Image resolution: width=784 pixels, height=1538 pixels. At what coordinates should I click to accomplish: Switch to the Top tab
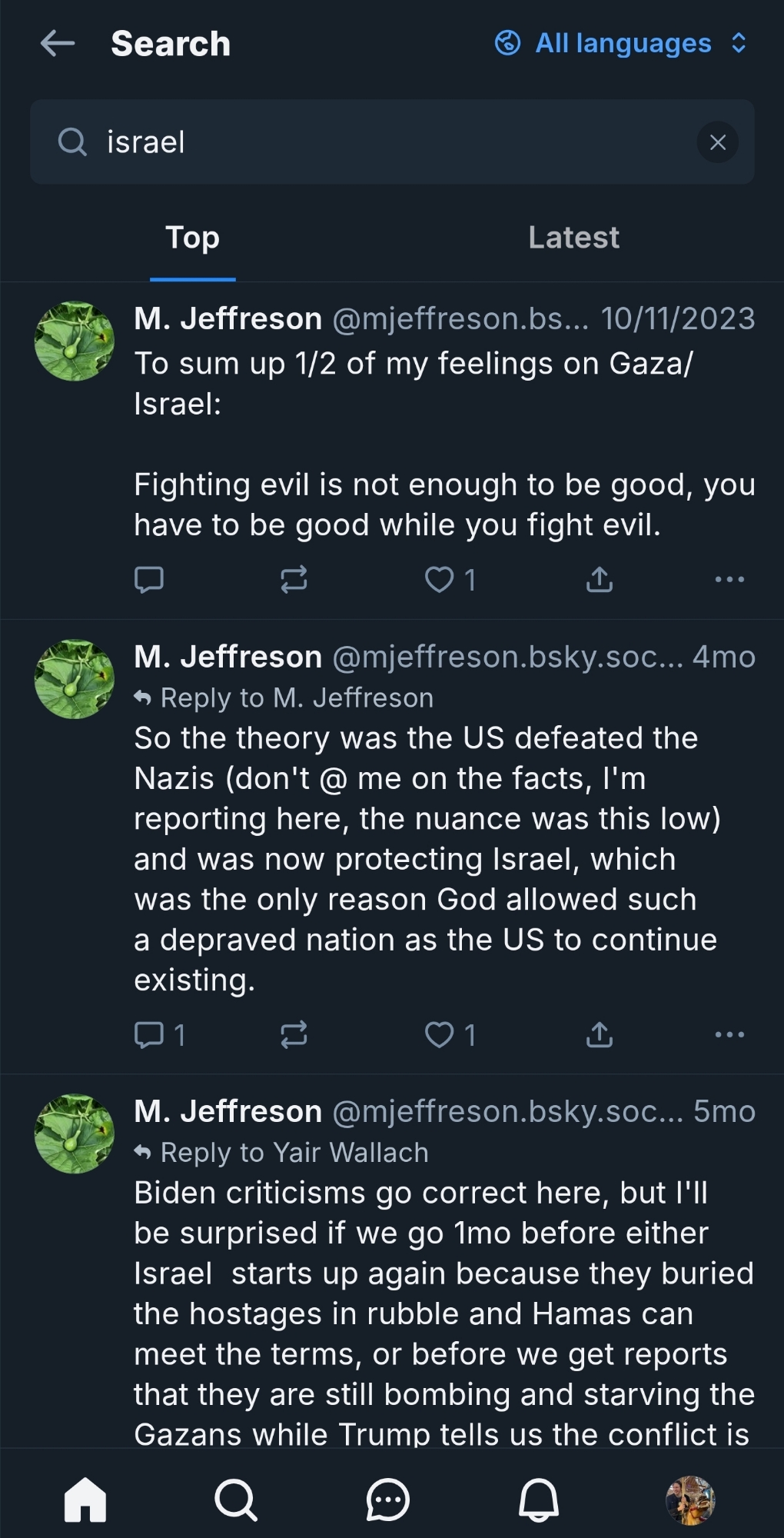(192, 238)
